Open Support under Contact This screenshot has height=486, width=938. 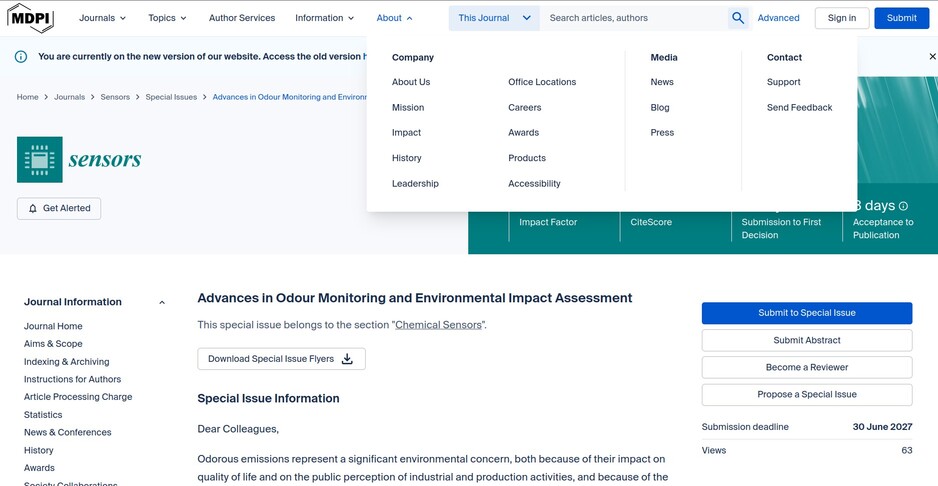point(784,82)
